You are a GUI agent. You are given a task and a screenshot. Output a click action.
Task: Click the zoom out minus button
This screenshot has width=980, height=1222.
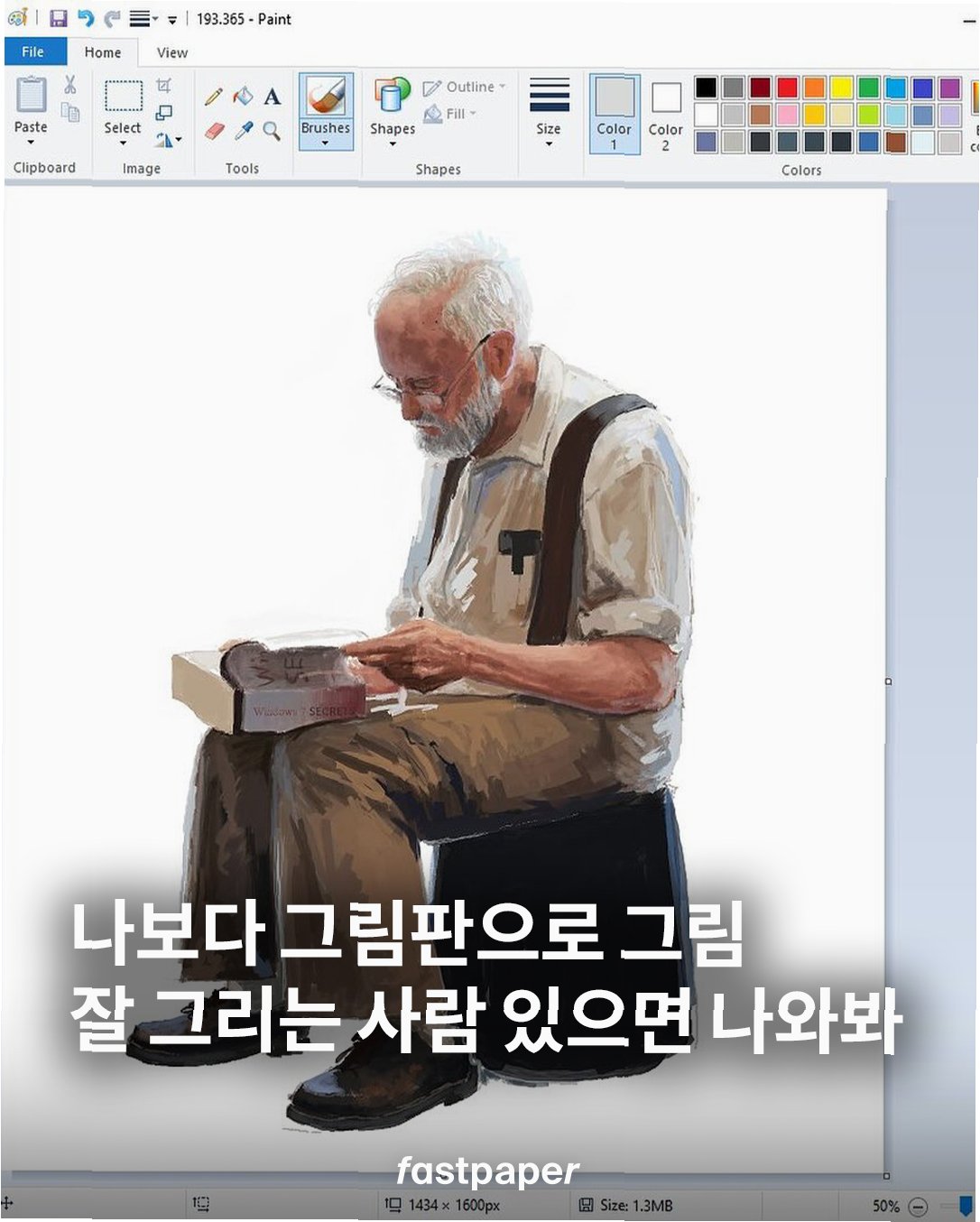918,1206
